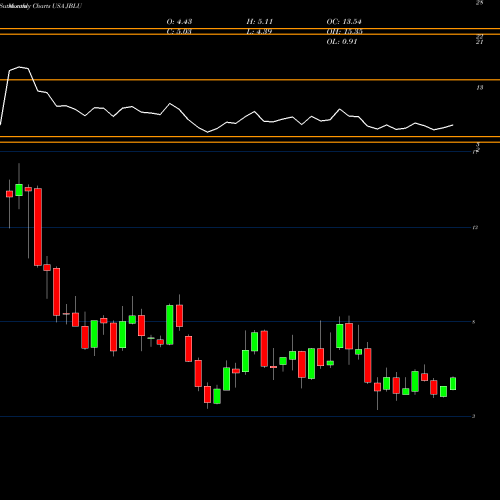Click the last green candlestick on the right

click(x=453, y=384)
